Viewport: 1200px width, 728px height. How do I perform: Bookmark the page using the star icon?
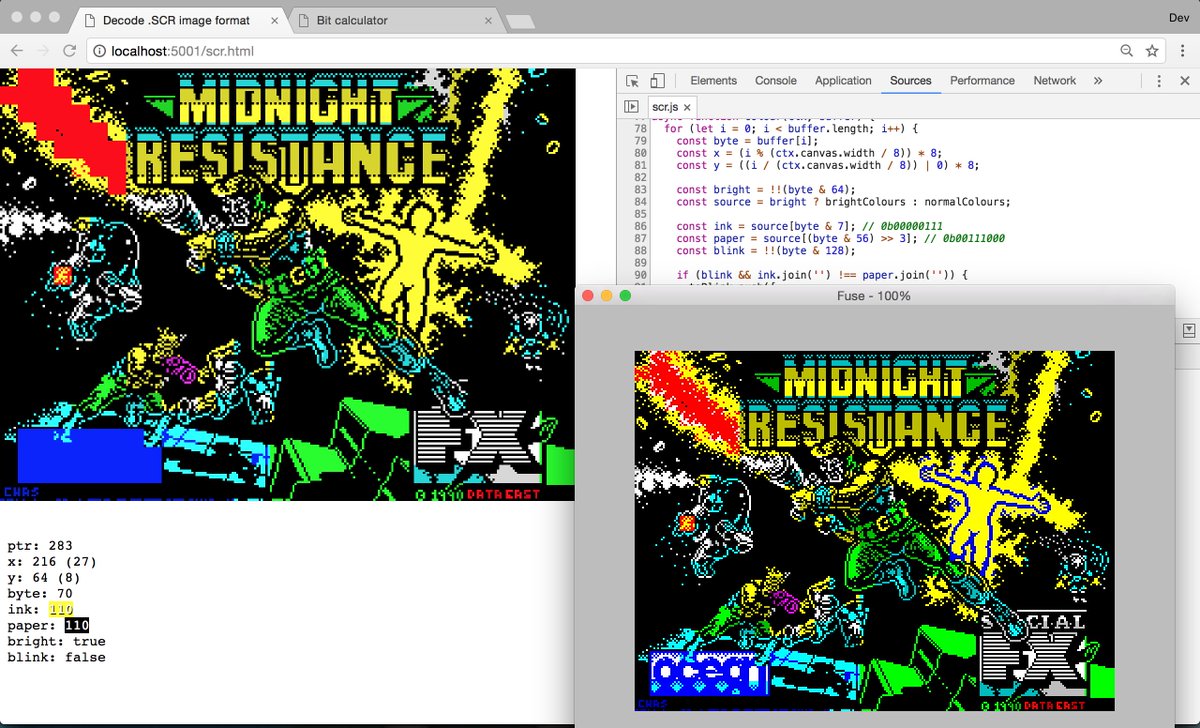1152,50
